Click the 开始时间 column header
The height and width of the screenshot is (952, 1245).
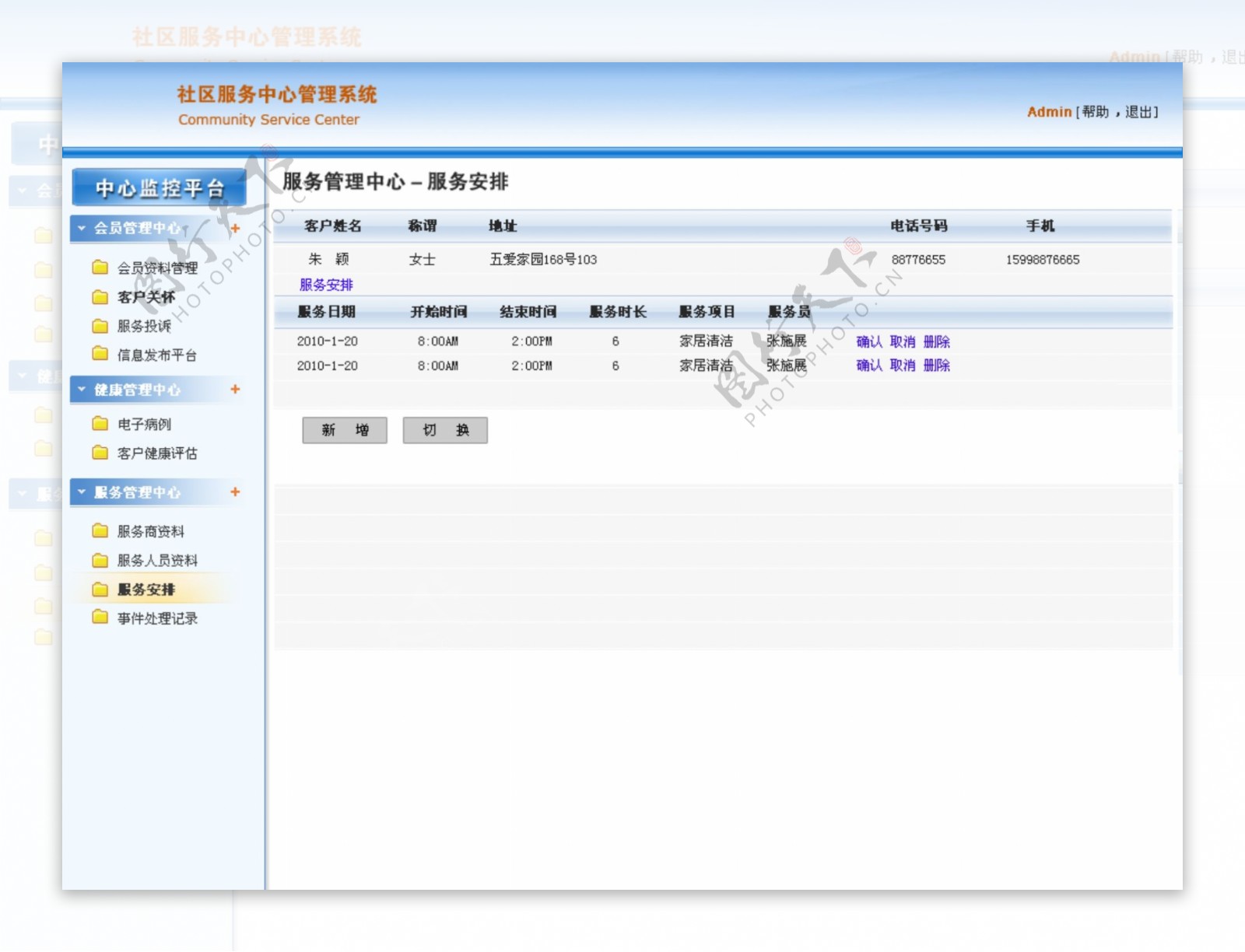point(439,311)
